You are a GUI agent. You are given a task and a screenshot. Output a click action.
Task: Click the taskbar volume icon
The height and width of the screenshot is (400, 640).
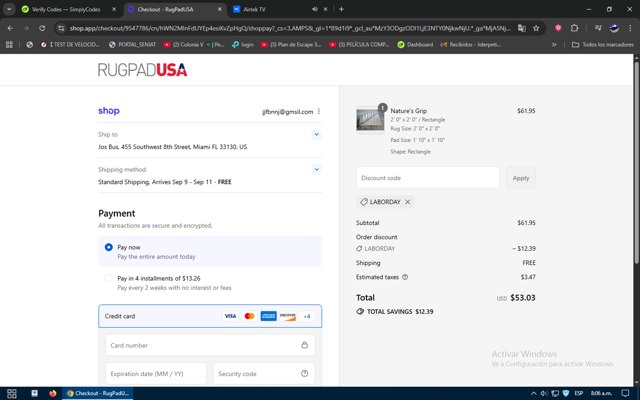[544, 393]
